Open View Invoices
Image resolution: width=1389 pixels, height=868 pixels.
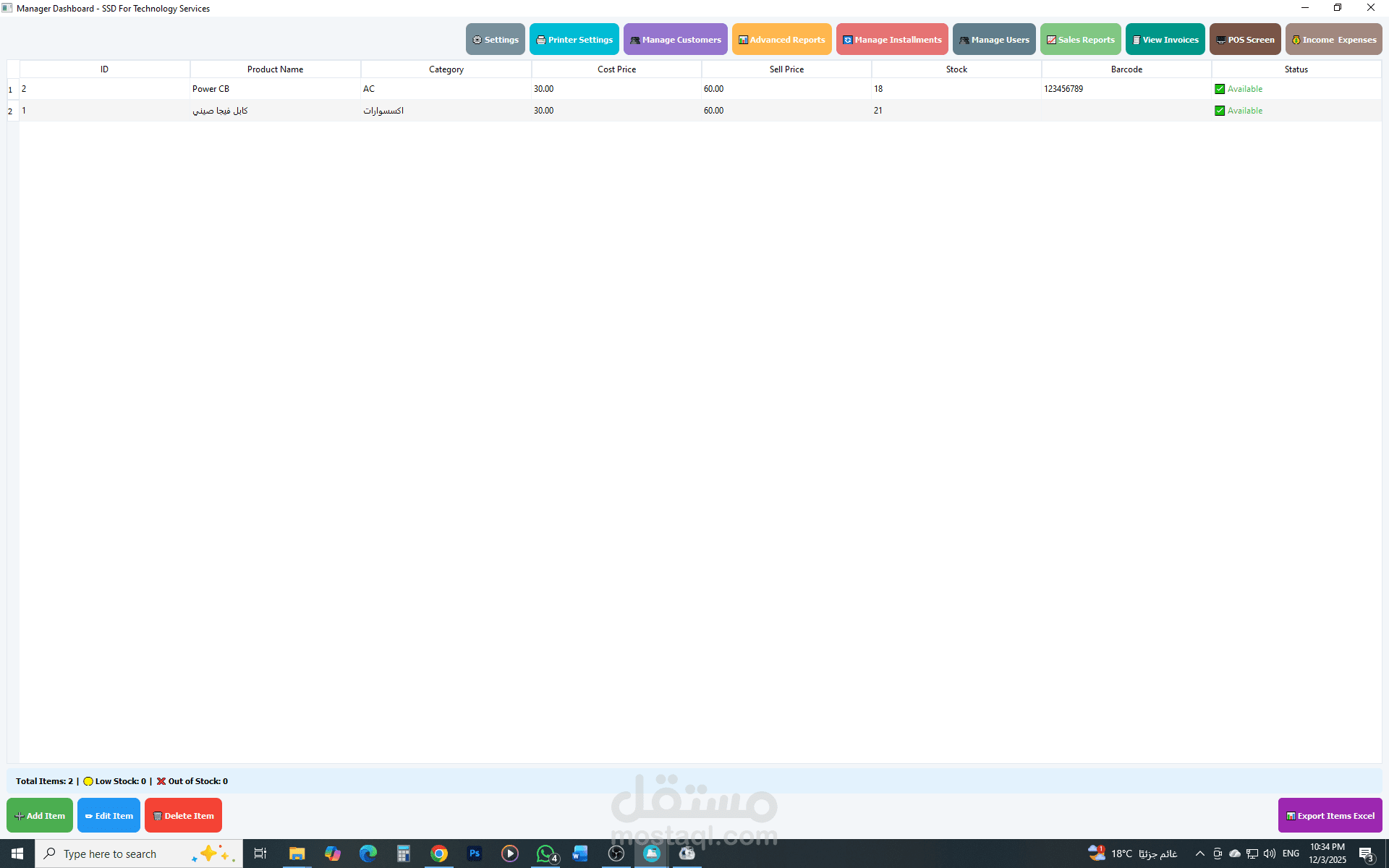point(1165,40)
